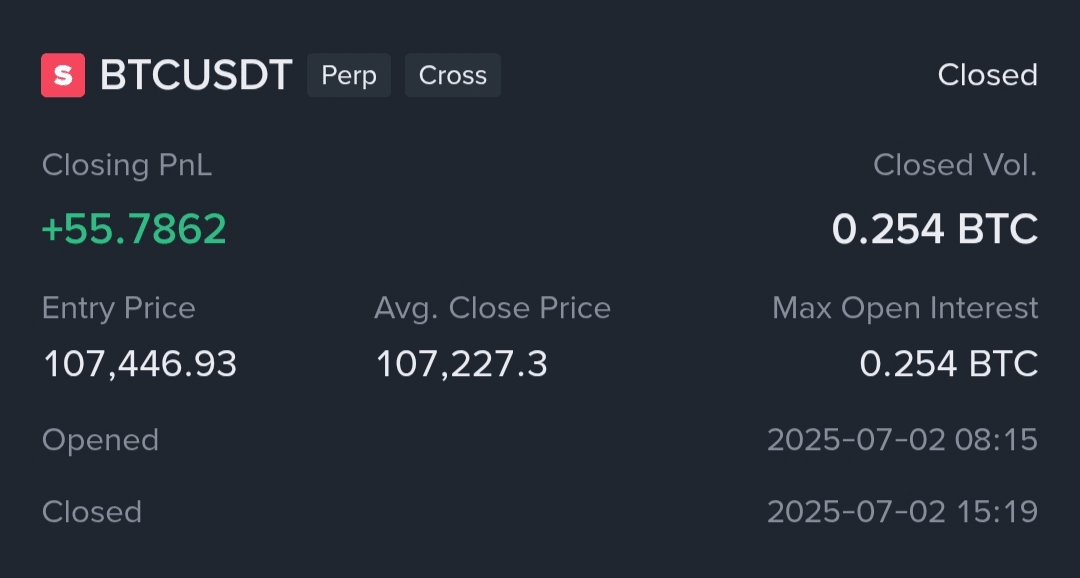Click the 0.254 BTC Max Open Interest value
The image size is (1080, 578).
point(948,364)
